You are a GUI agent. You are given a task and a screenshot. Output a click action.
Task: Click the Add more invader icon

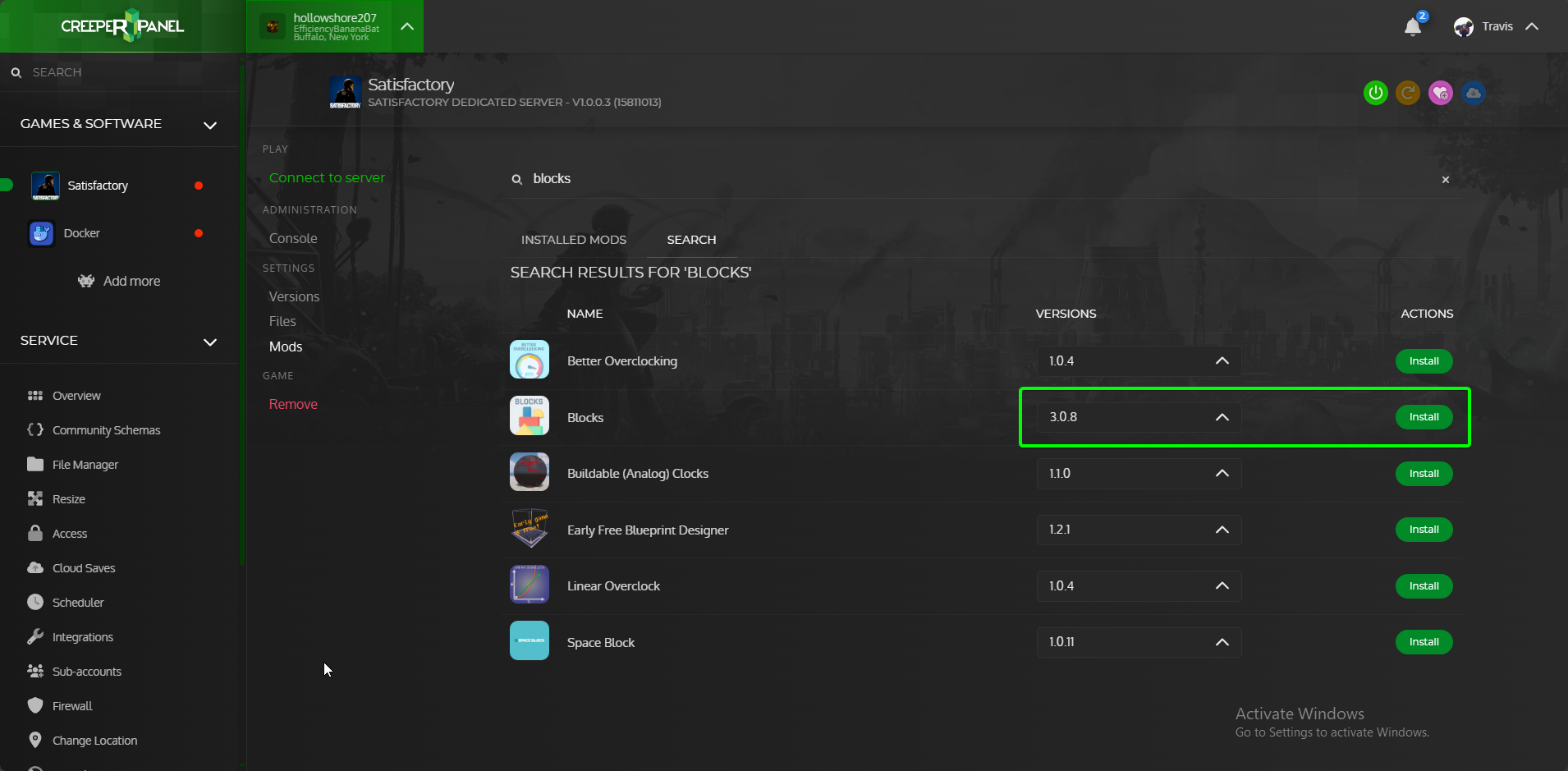86,281
